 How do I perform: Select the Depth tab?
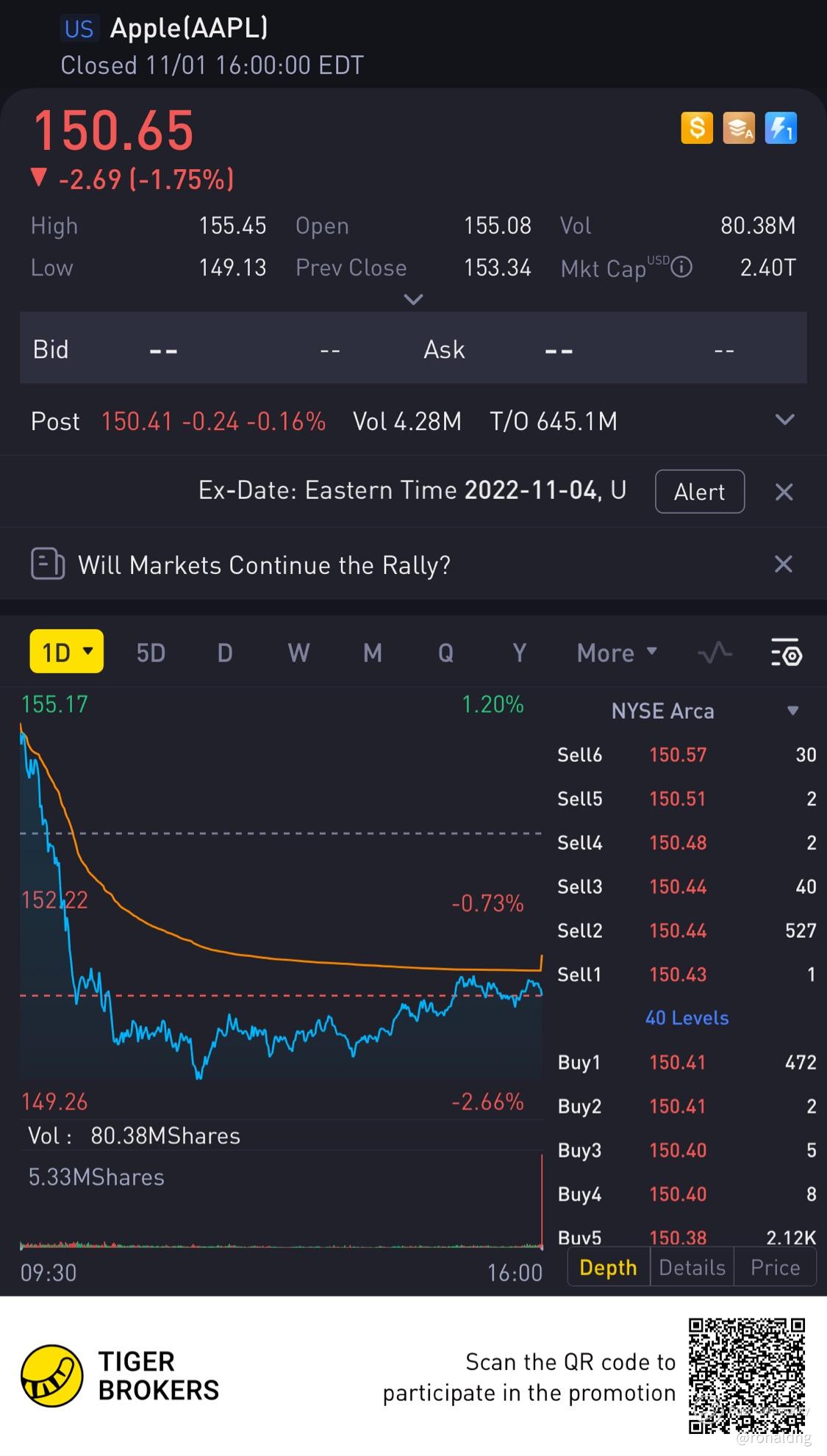coord(609,1267)
